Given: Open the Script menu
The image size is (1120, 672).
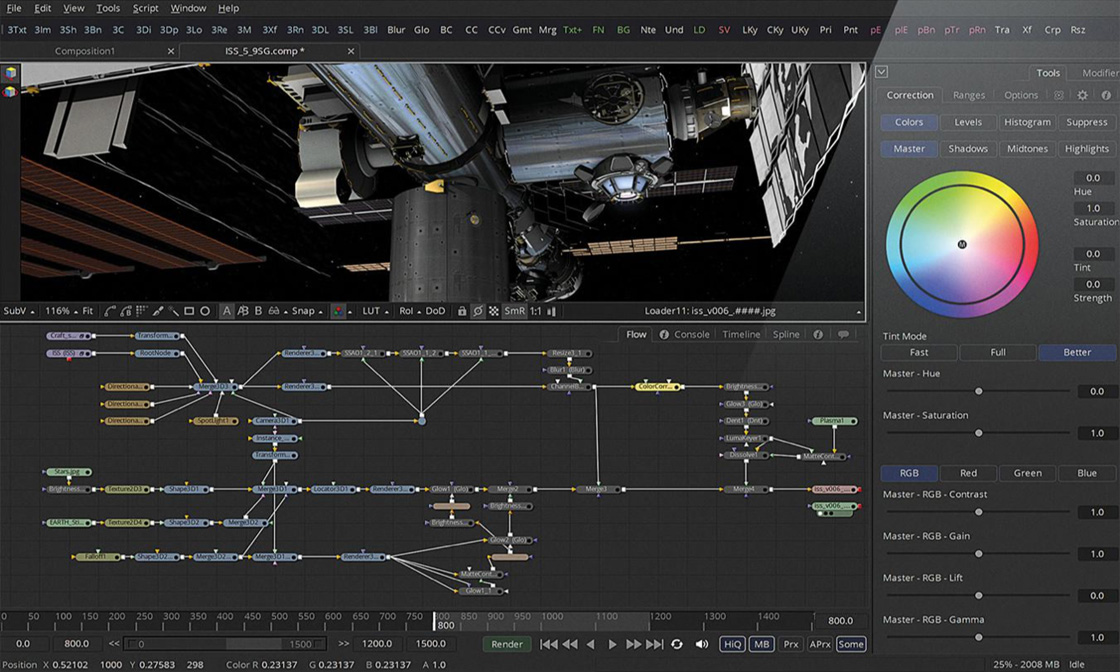Looking at the screenshot, I should (145, 8).
